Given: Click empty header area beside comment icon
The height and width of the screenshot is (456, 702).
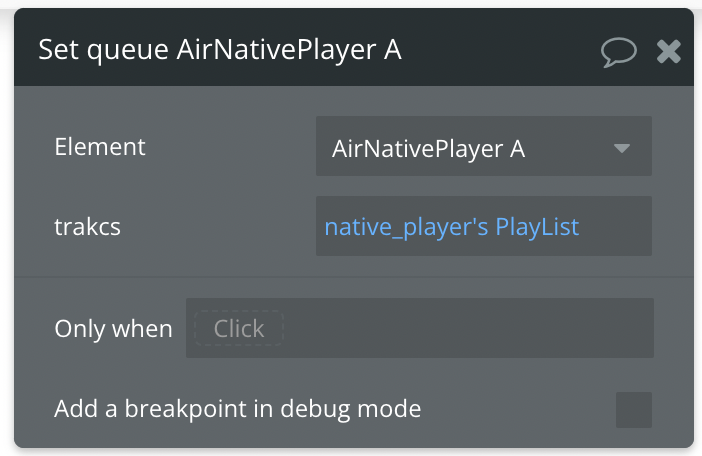Looking at the screenshot, I should click(x=501, y=49).
